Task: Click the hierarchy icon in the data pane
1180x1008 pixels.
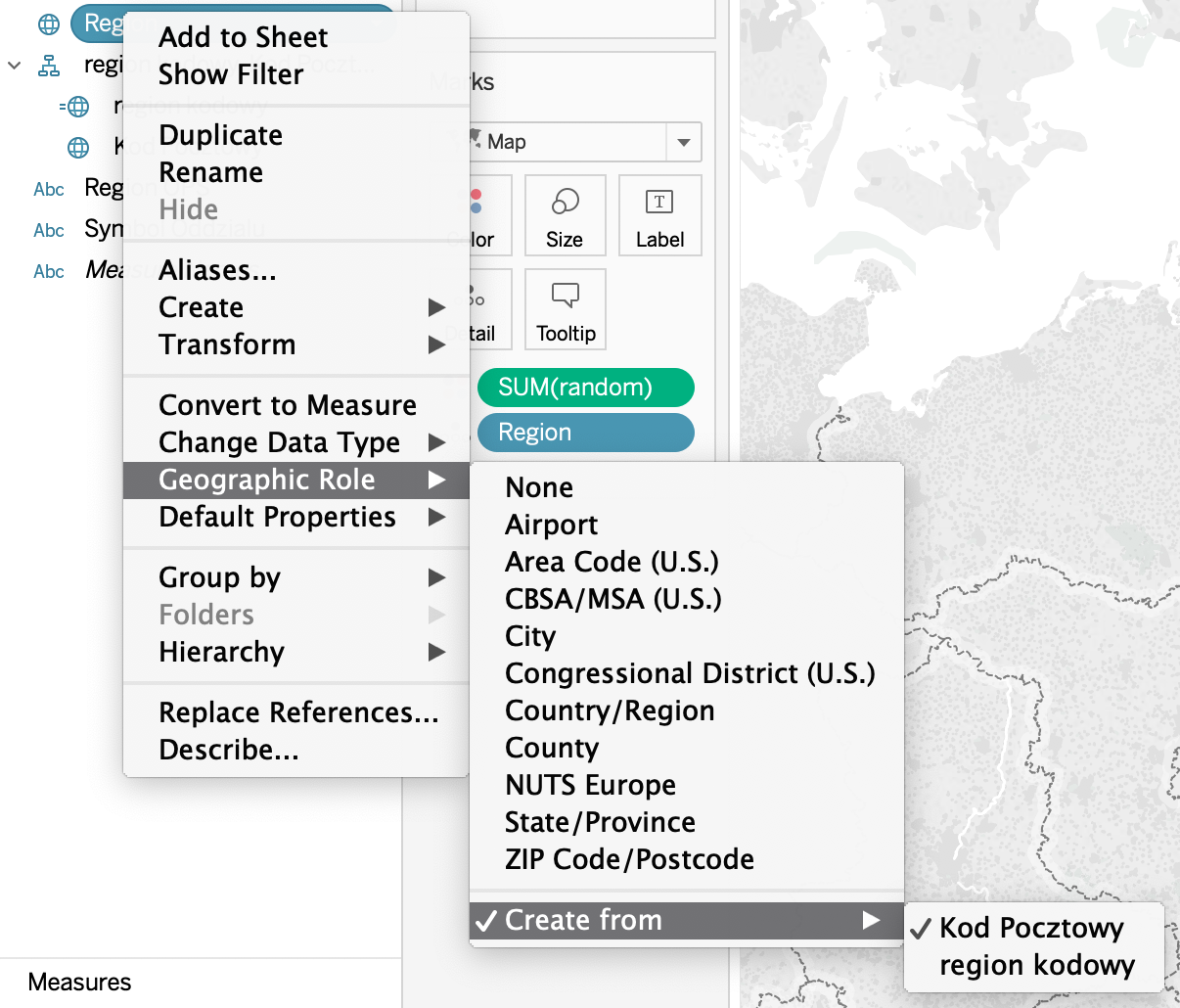Action: [x=48, y=66]
